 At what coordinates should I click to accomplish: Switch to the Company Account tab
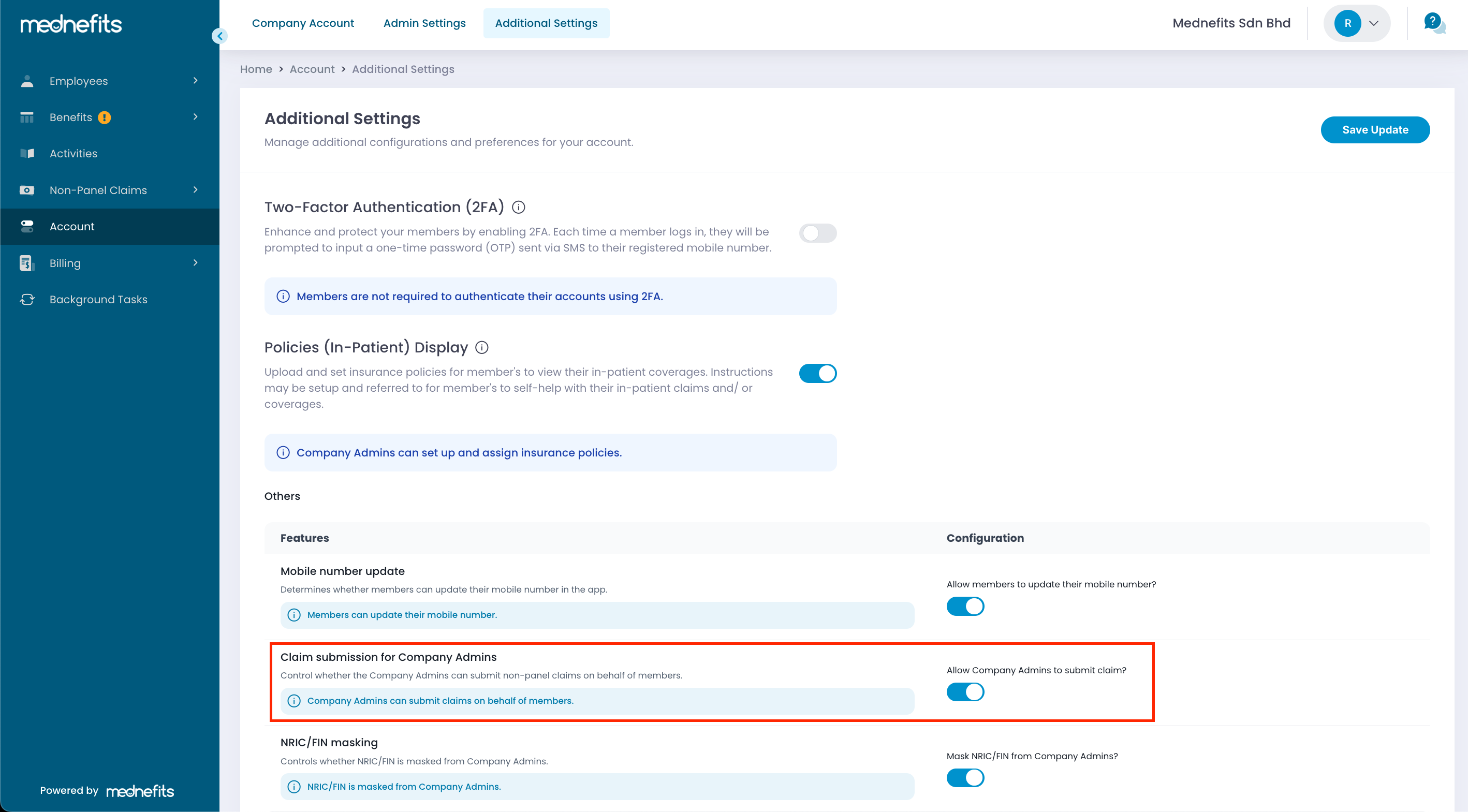(x=303, y=23)
